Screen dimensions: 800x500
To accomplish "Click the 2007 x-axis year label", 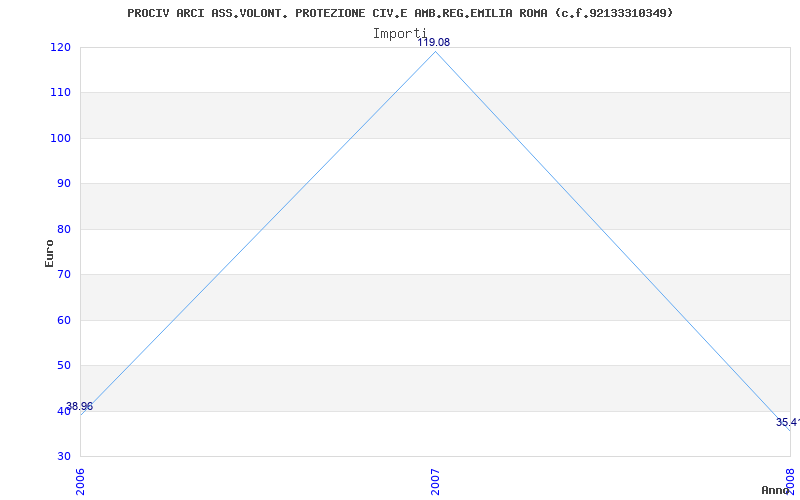I will [x=435, y=482].
